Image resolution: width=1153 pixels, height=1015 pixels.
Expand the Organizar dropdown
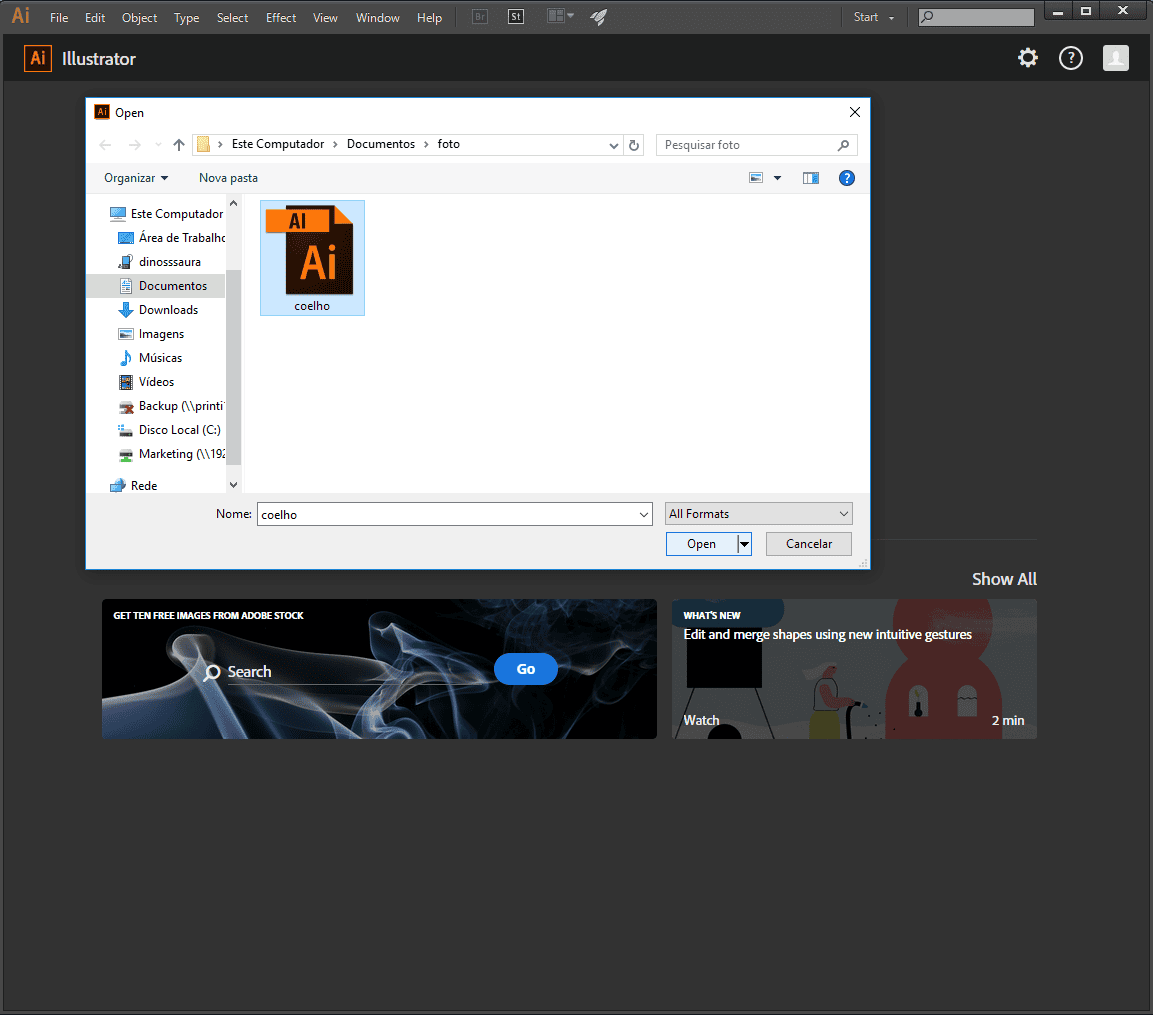coord(136,178)
